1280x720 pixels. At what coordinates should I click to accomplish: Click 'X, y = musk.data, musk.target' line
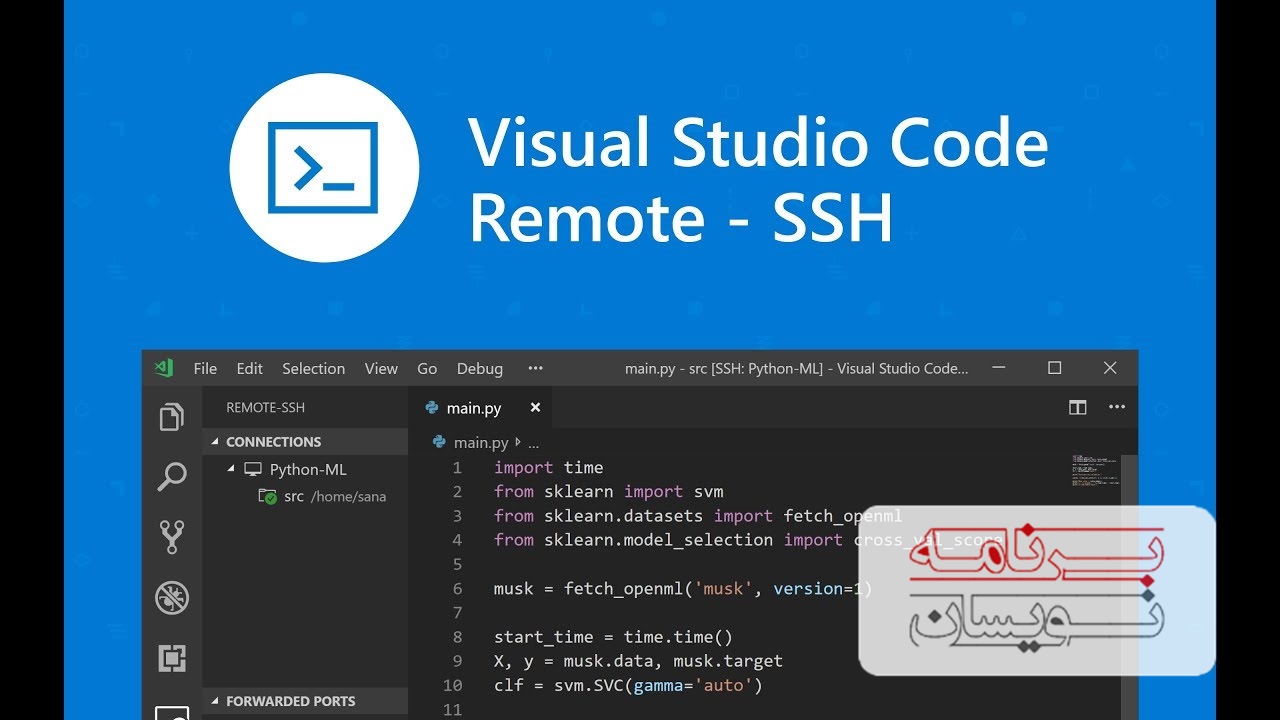point(638,661)
